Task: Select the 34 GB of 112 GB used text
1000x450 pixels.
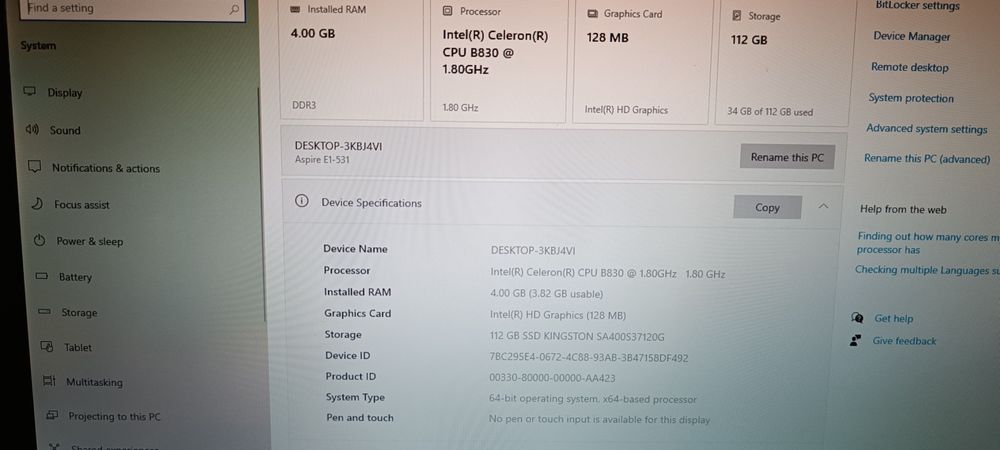Action: pyautogui.click(x=770, y=112)
